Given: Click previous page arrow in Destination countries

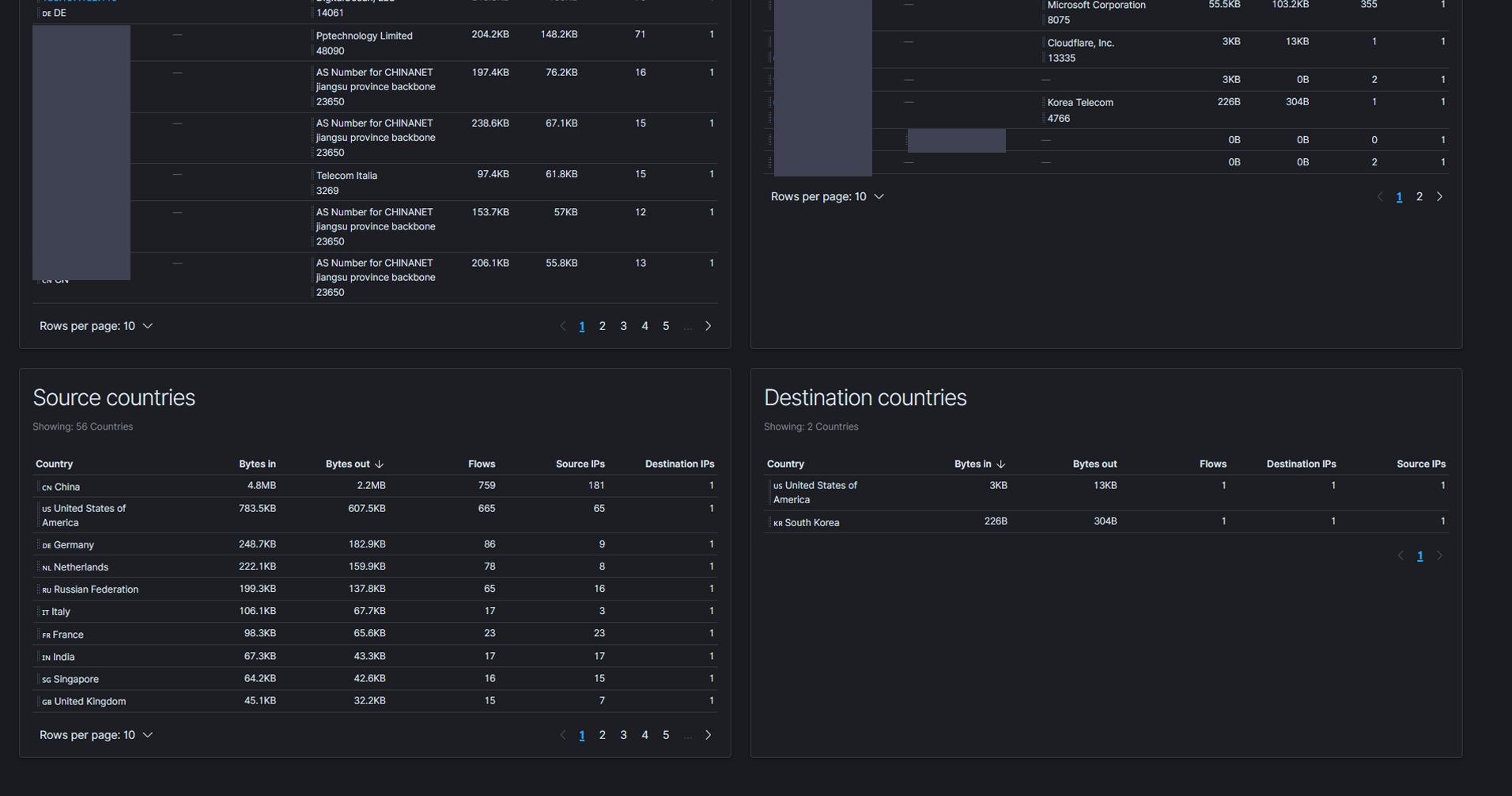Looking at the screenshot, I should point(1400,556).
